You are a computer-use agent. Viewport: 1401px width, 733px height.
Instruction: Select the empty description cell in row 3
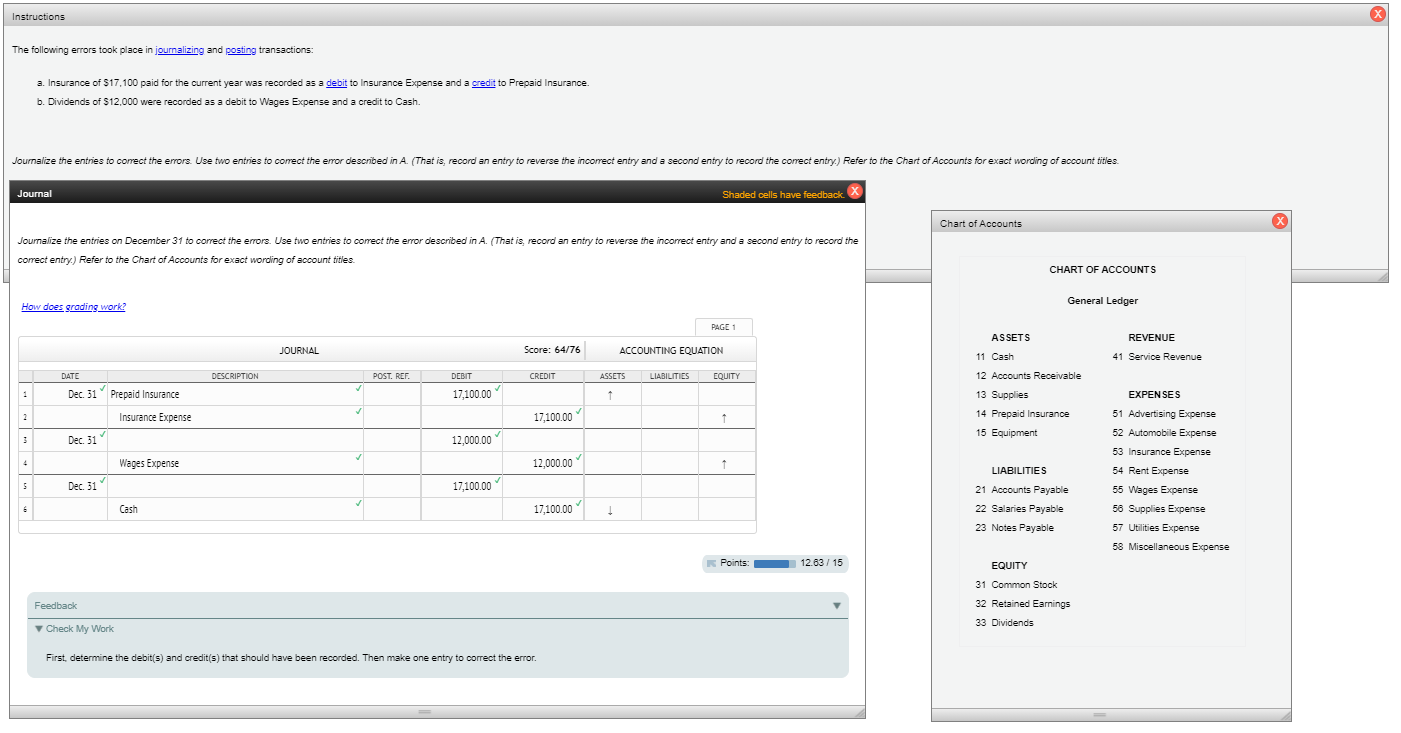click(x=235, y=440)
